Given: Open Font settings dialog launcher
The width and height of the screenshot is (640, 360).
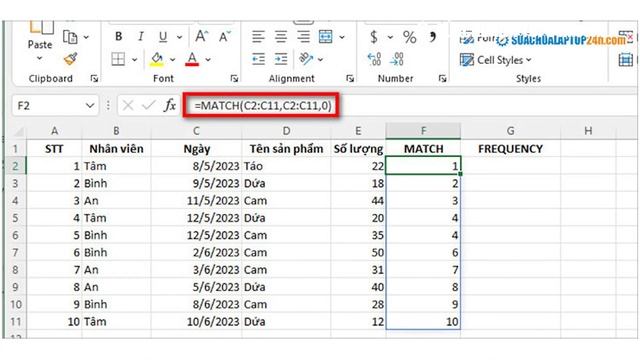Looking at the screenshot, I should [234, 78].
